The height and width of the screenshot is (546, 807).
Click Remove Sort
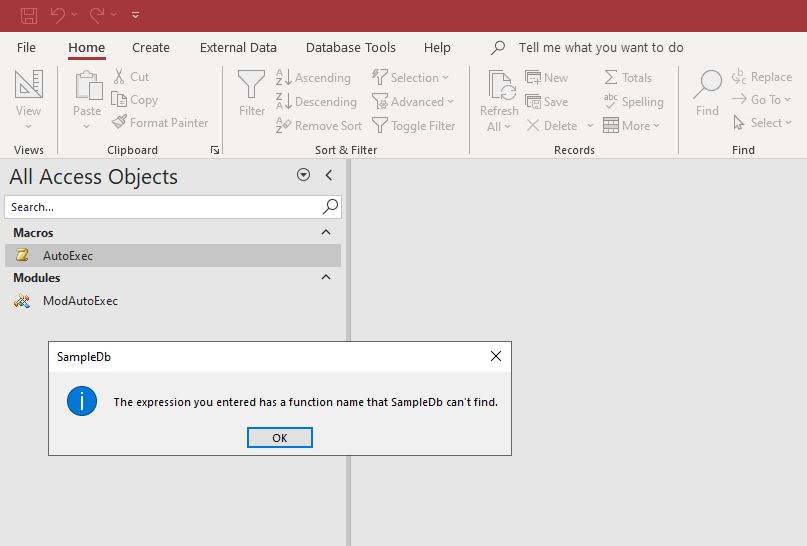pos(319,126)
